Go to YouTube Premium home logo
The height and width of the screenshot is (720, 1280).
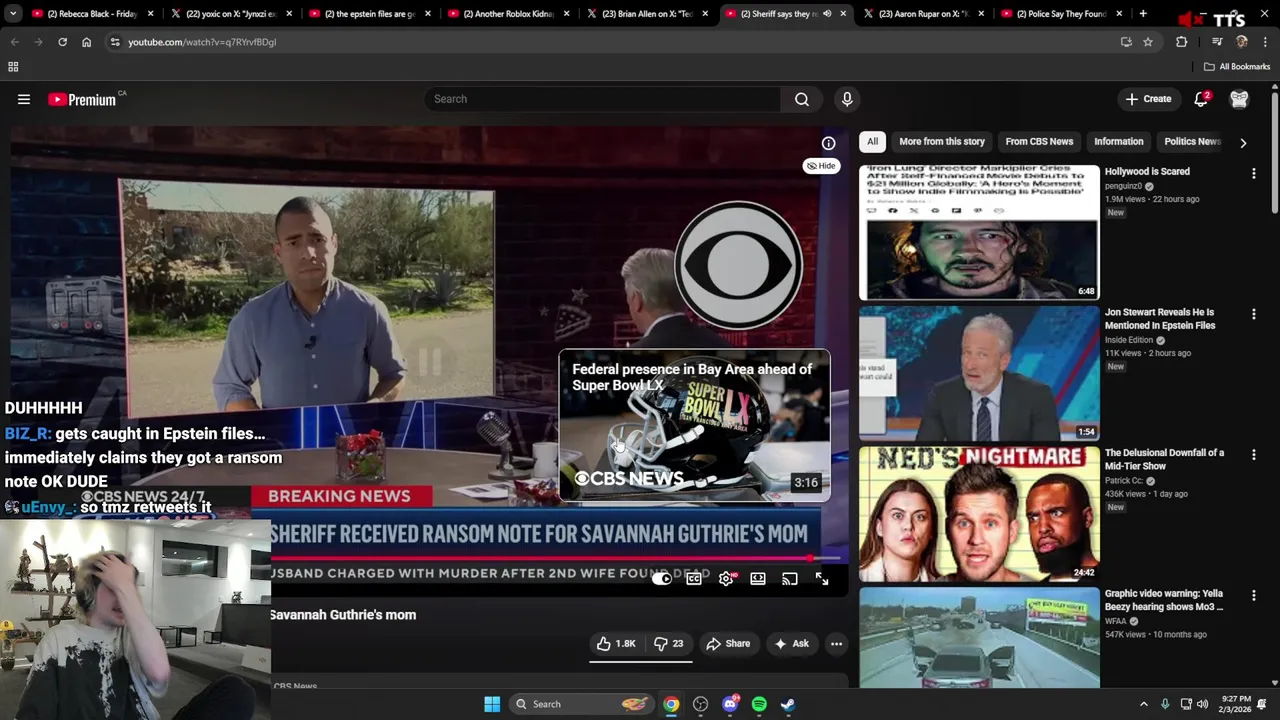pos(82,99)
